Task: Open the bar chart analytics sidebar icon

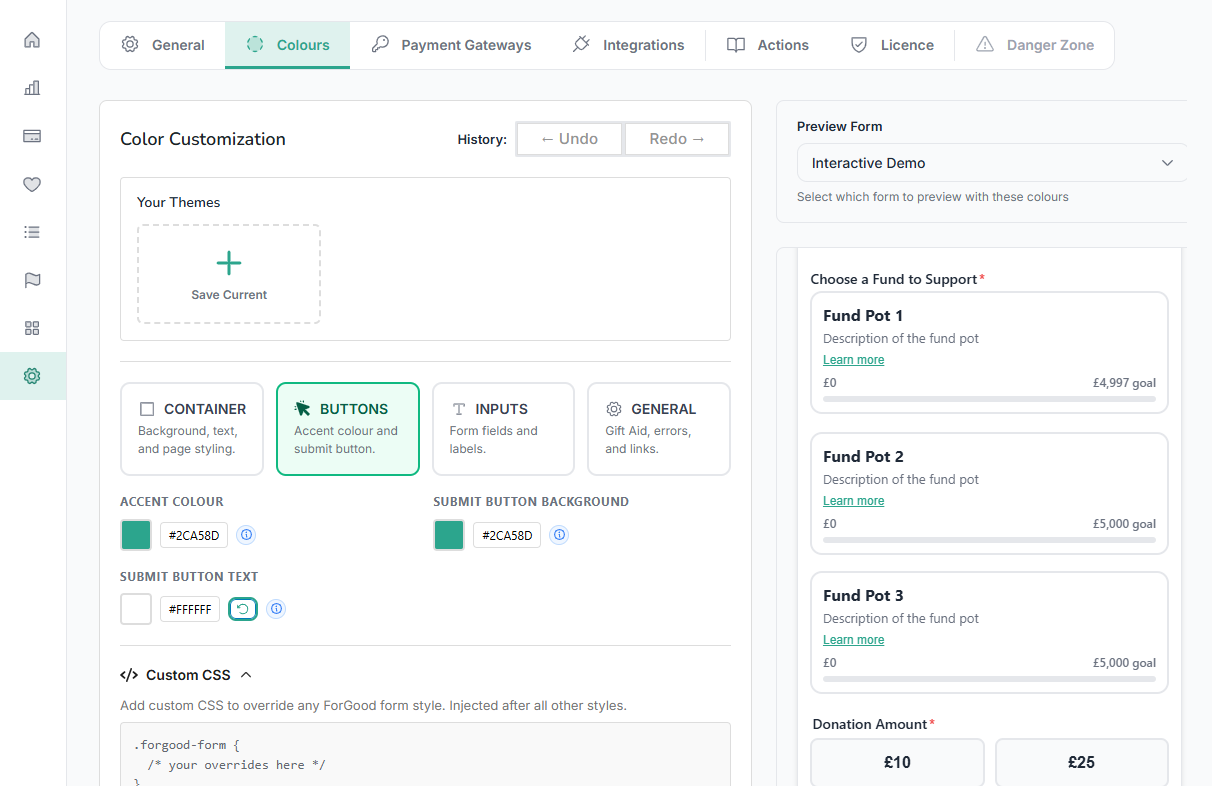Action: point(32,88)
